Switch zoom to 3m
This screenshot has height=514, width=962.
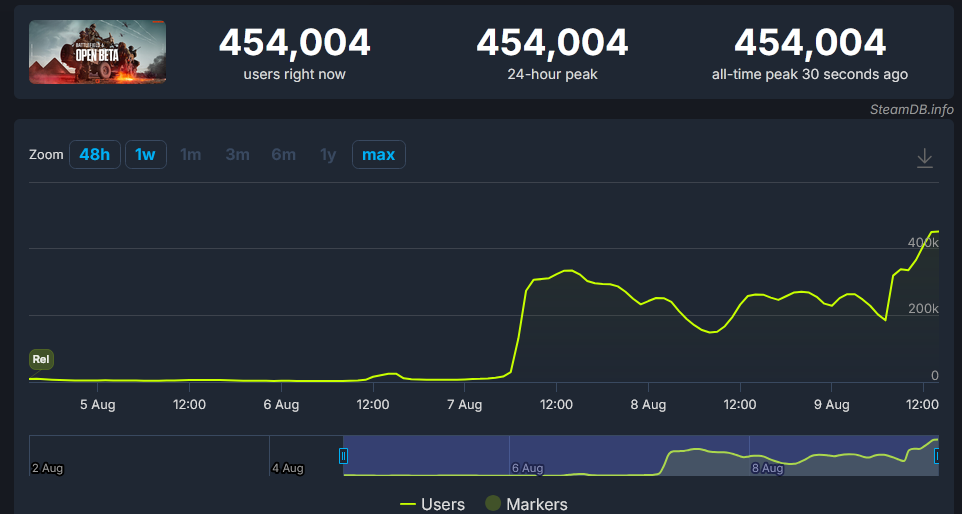[x=237, y=155]
